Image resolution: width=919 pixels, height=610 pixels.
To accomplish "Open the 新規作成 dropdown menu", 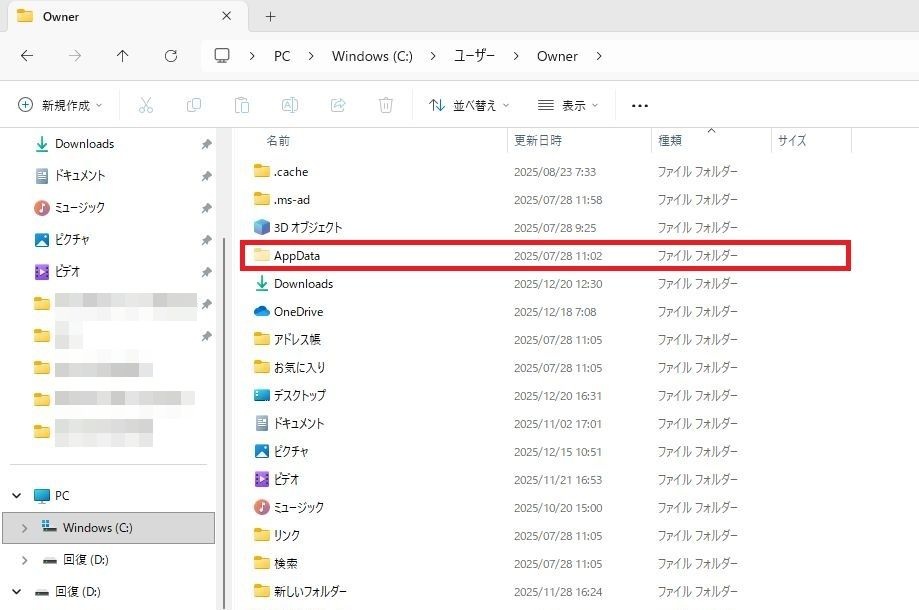I will [62, 105].
